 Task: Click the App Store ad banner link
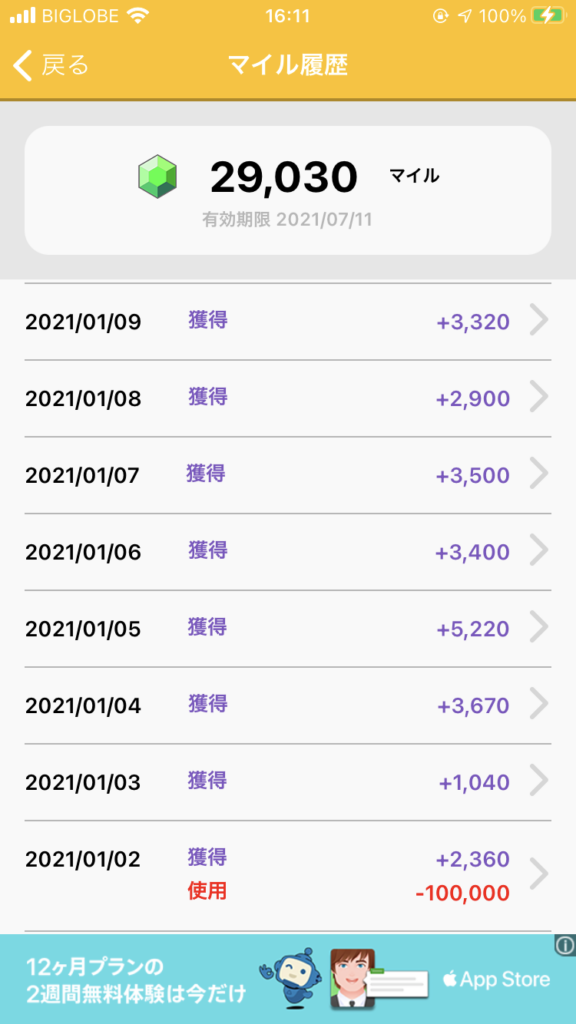(496, 979)
